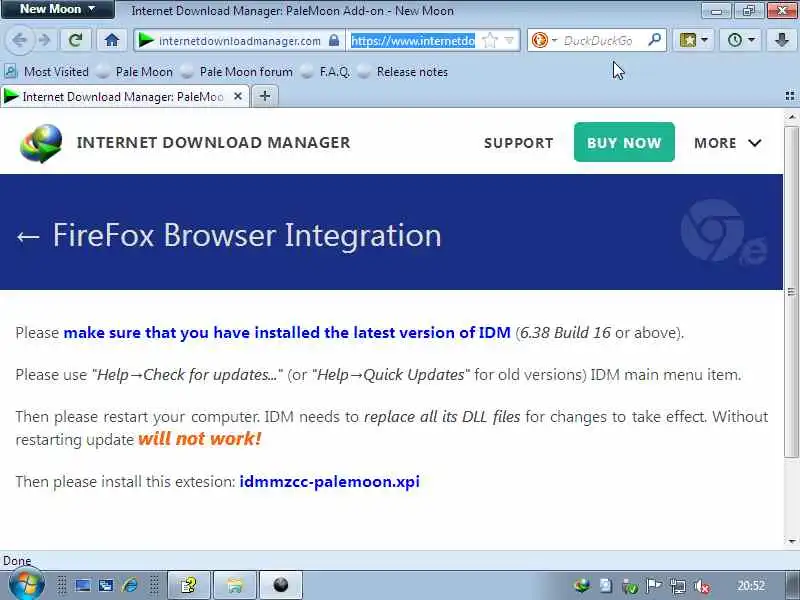
Task: Click the muted volume tray icon
Action: (x=702, y=586)
